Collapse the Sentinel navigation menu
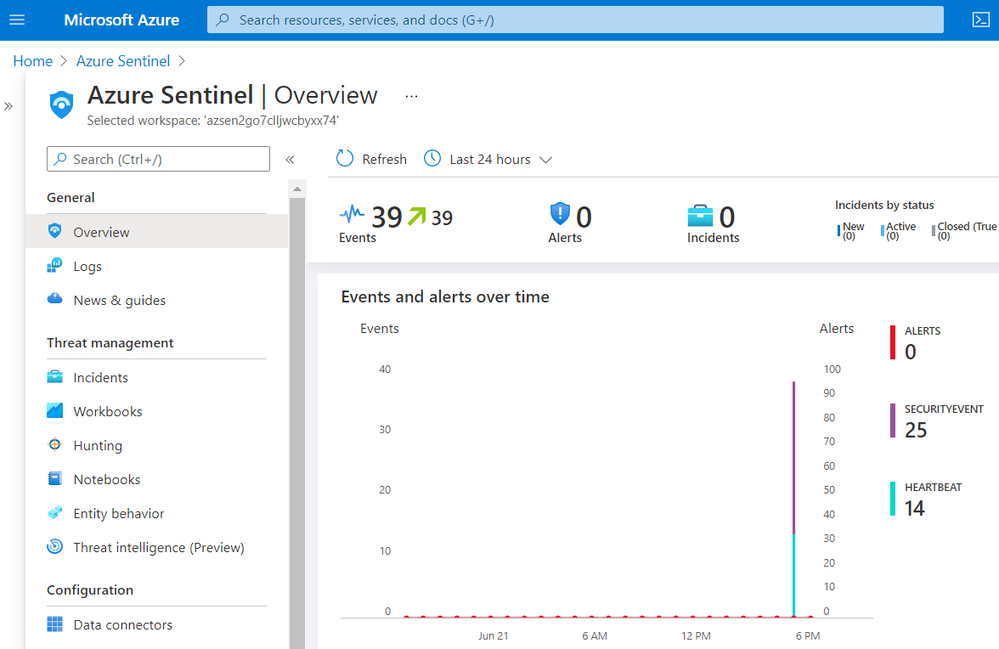 tap(290, 159)
